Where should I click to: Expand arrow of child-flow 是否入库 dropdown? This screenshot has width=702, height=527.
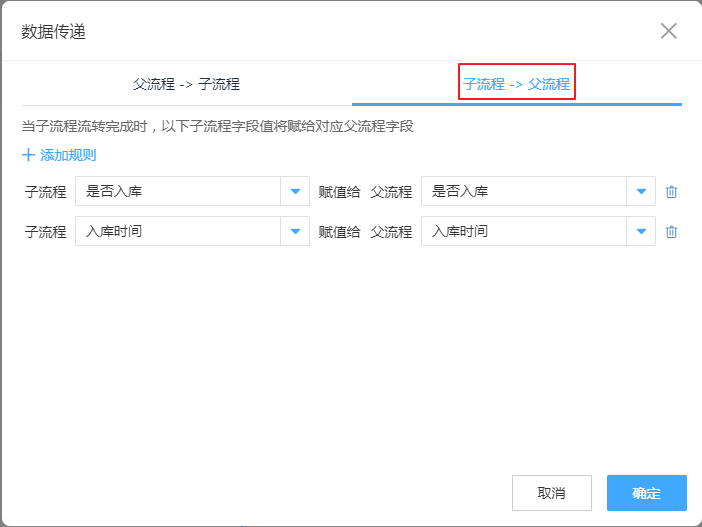point(295,192)
